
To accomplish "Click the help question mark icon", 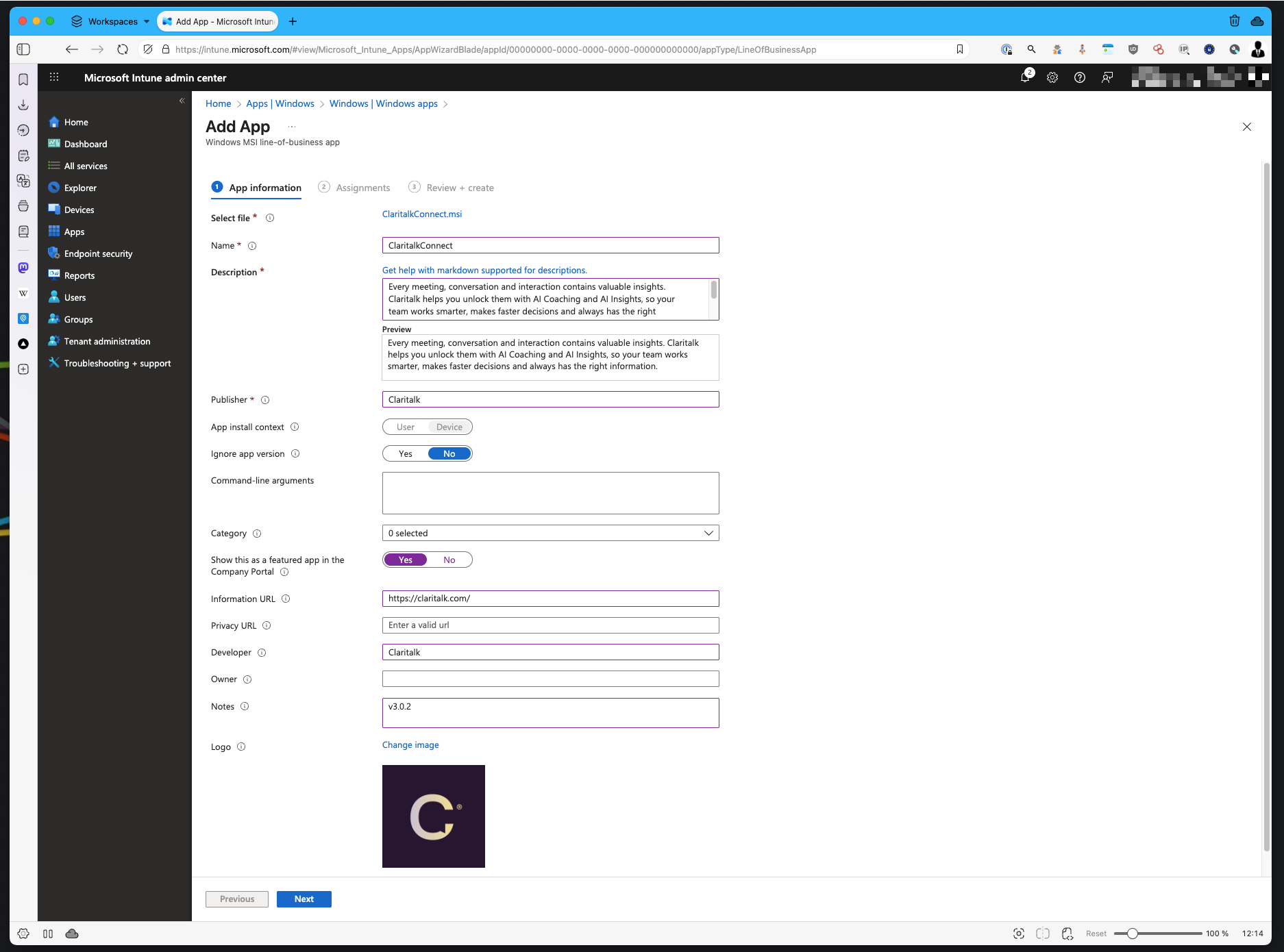I will (1080, 78).
